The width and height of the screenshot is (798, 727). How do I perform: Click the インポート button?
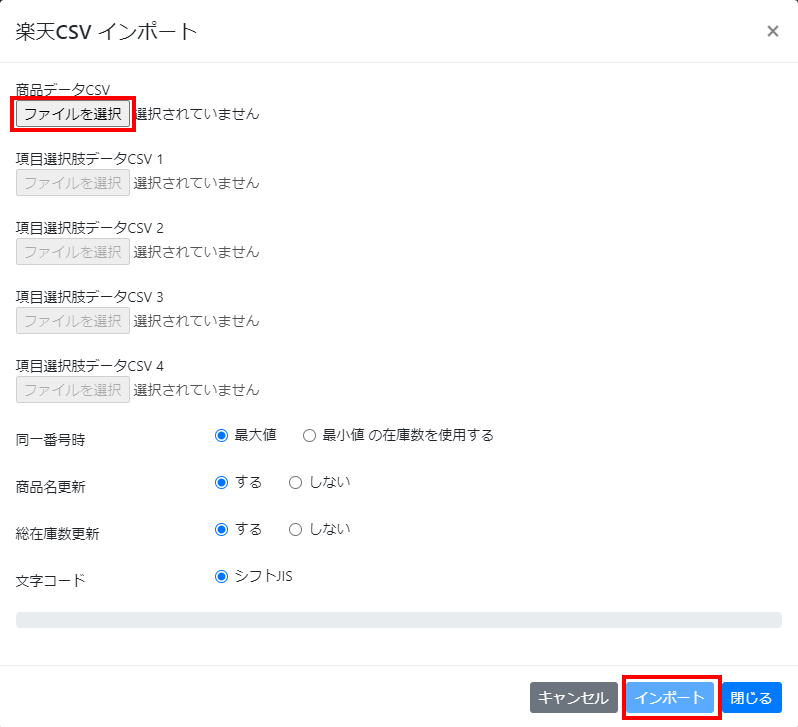point(670,697)
